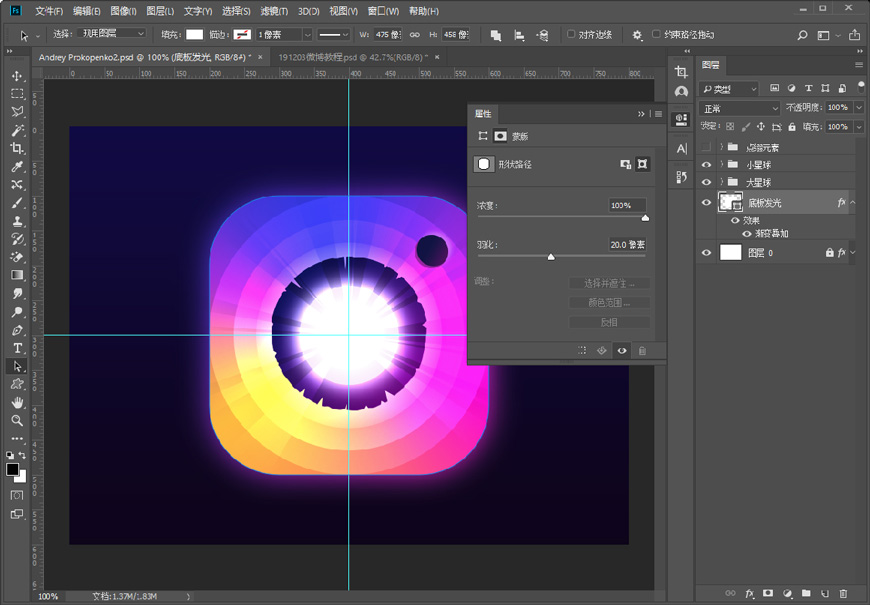Click the share icon at top right
Screen dimensions: 870x605
coord(854,35)
